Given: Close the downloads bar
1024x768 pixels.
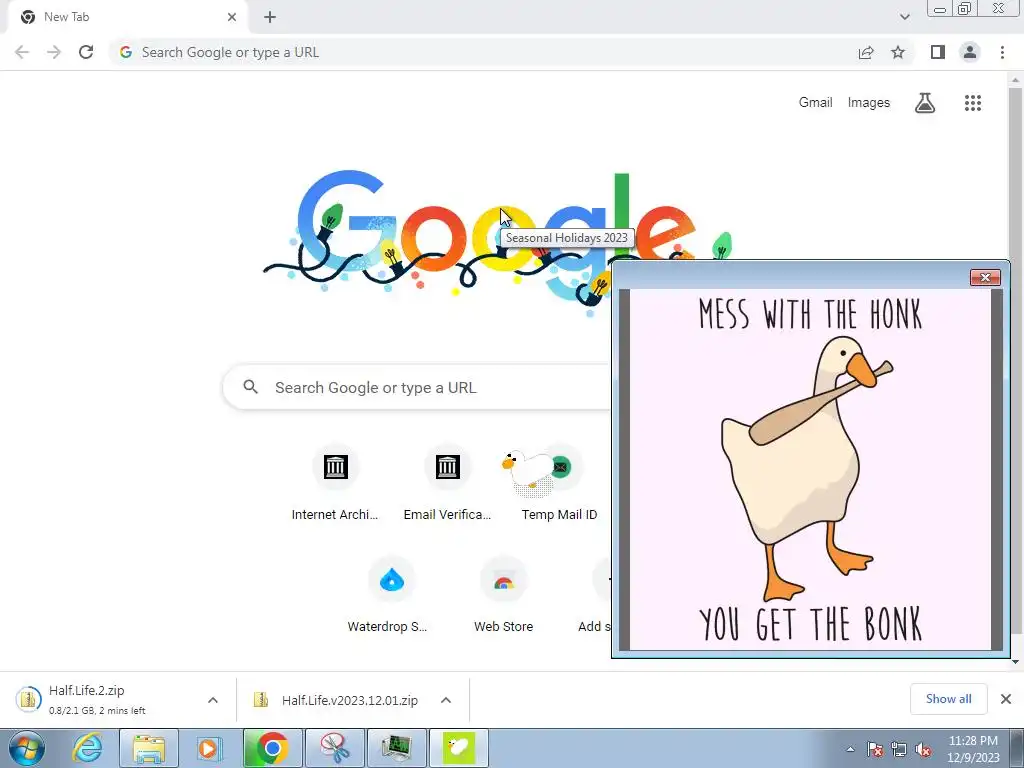Looking at the screenshot, I should [1006, 699].
